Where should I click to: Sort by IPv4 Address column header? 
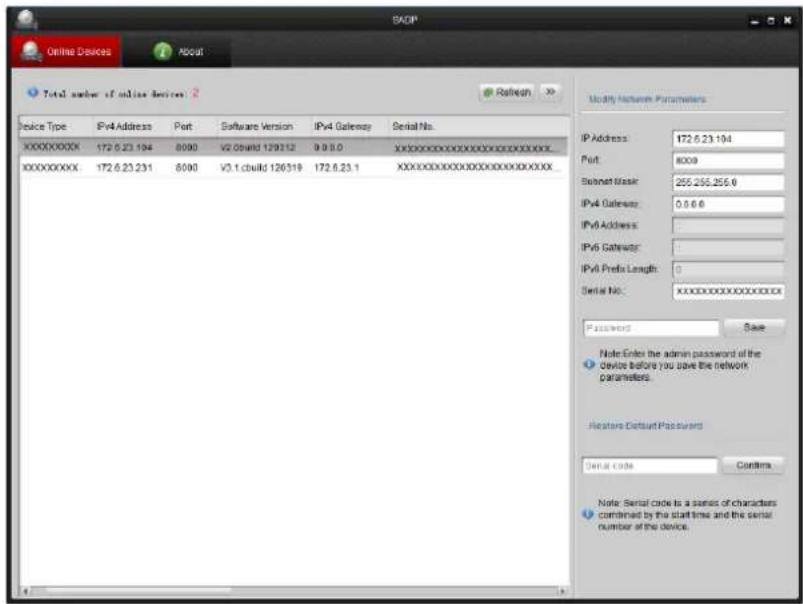[124, 126]
